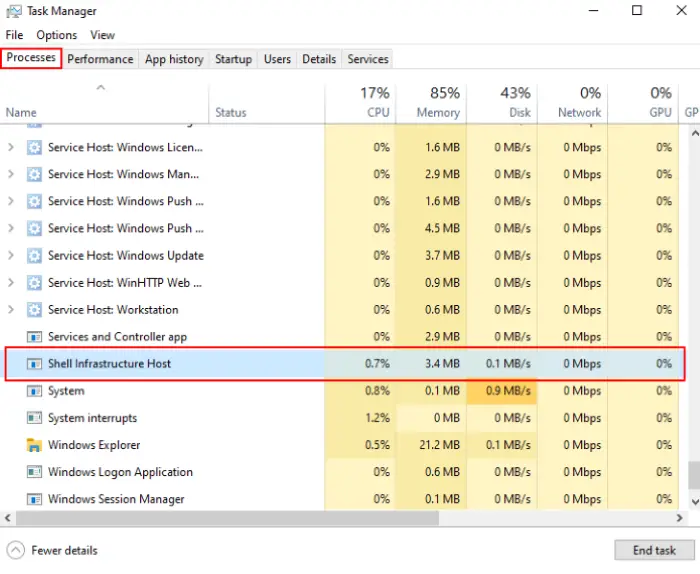Sort by the Memory column header
The width and height of the screenshot is (700, 574).
(x=431, y=103)
